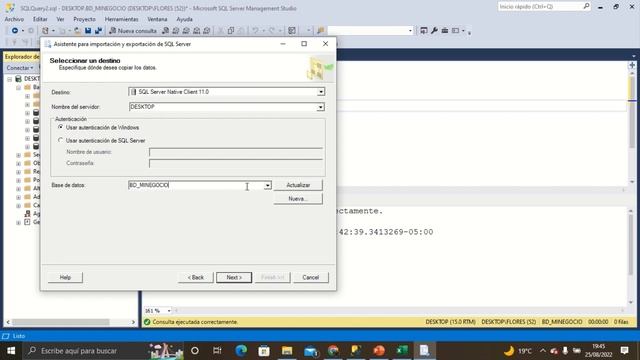Click the Inicio rápido search field
640x360 pixels.
(540, 6)
